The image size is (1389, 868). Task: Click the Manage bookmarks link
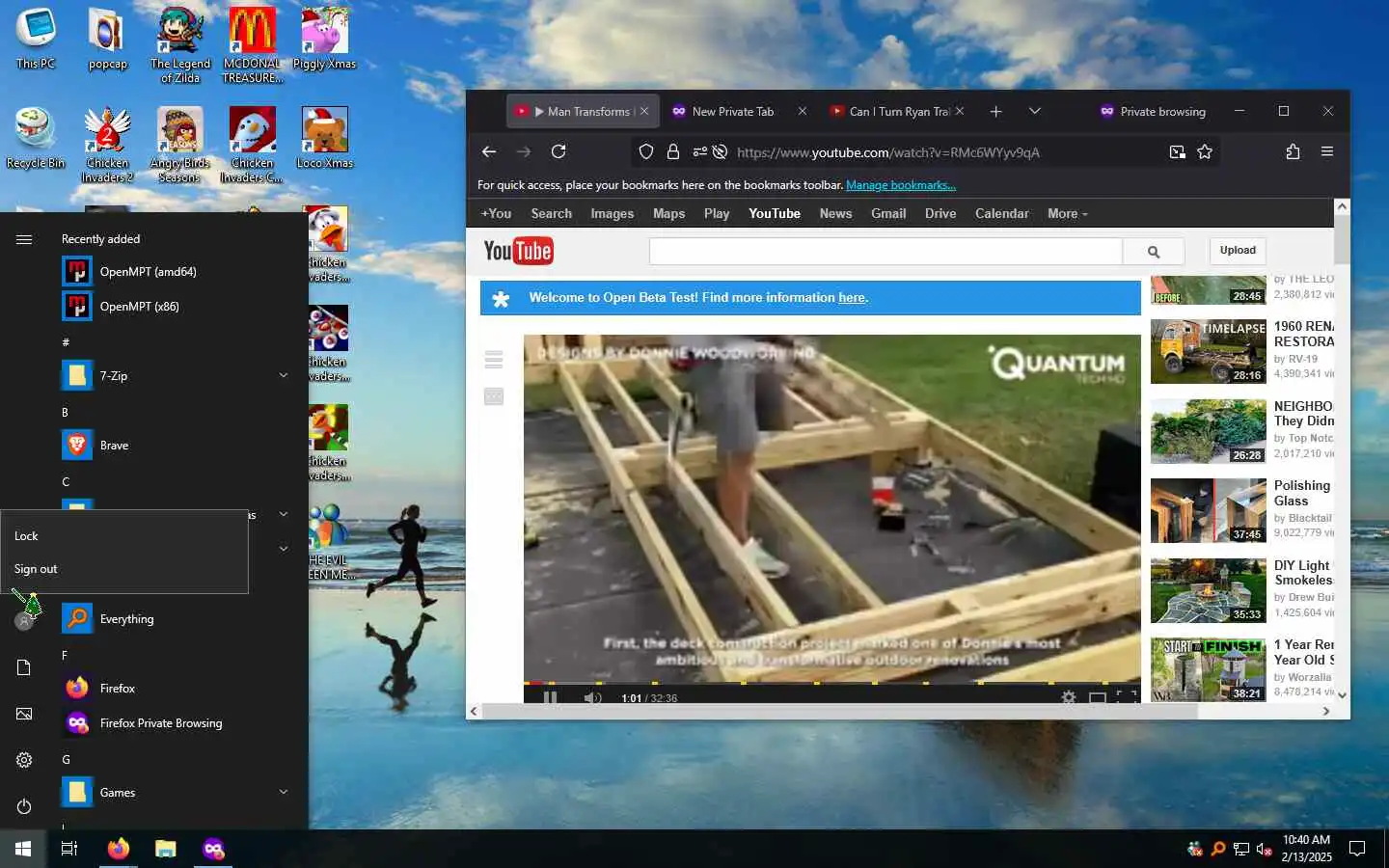tap(901, 185)
